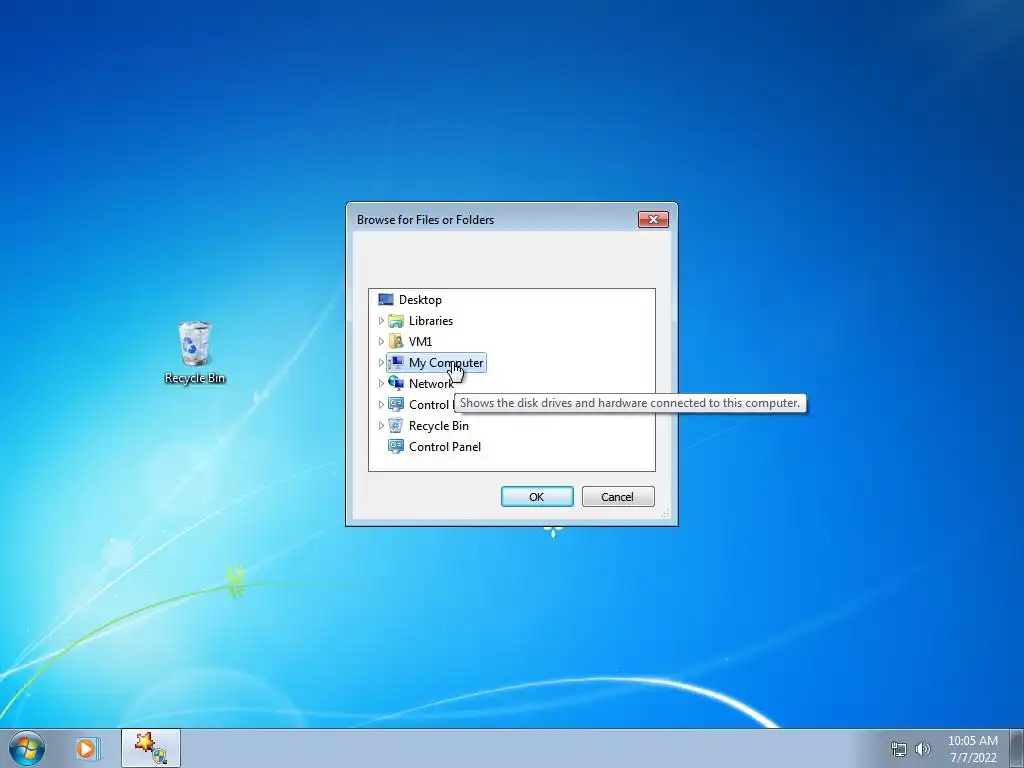Launch Windows Media Player from the taskbar

click(x=86, y=748)
